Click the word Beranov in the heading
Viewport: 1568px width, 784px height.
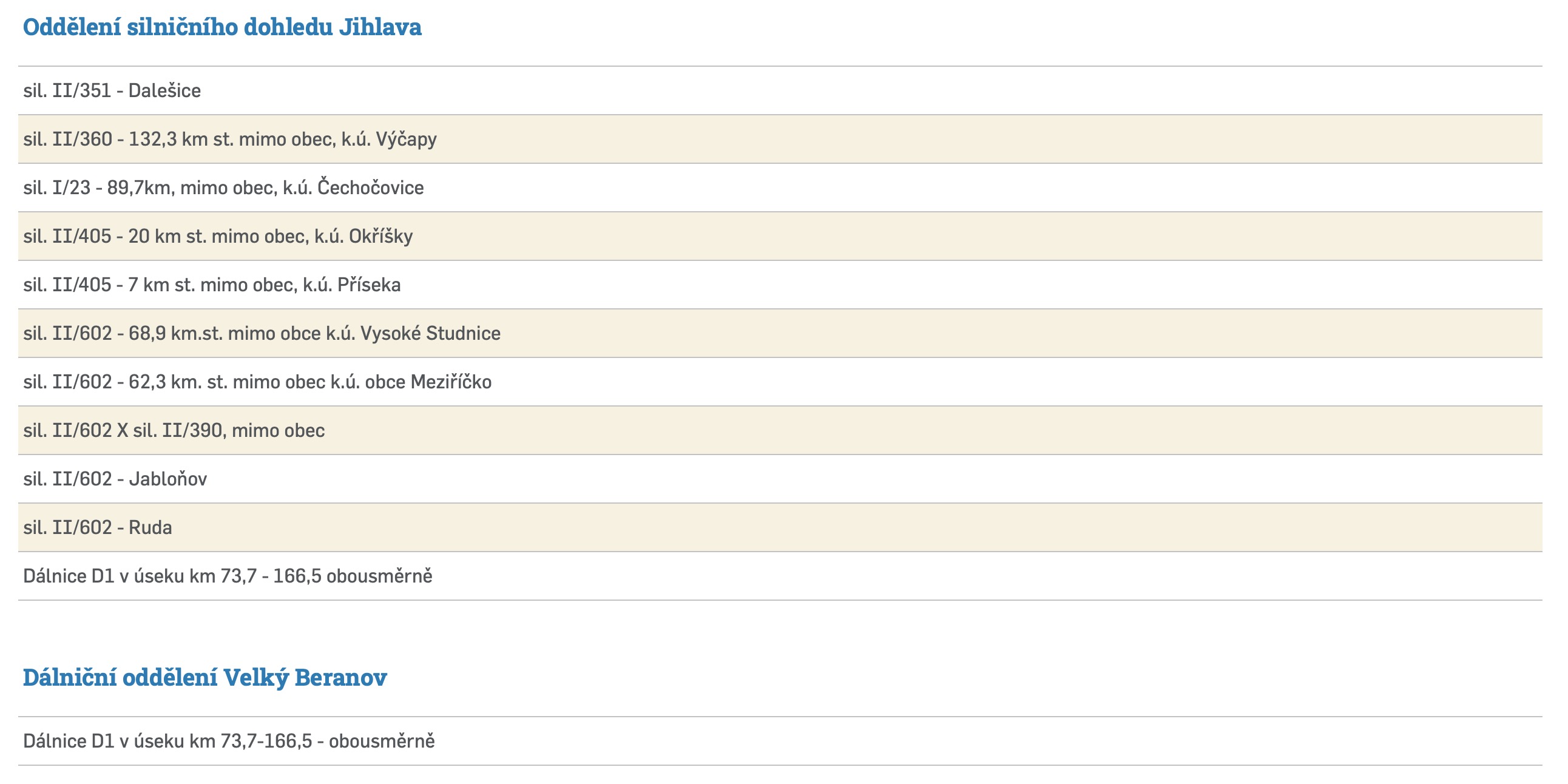[340, 677]
